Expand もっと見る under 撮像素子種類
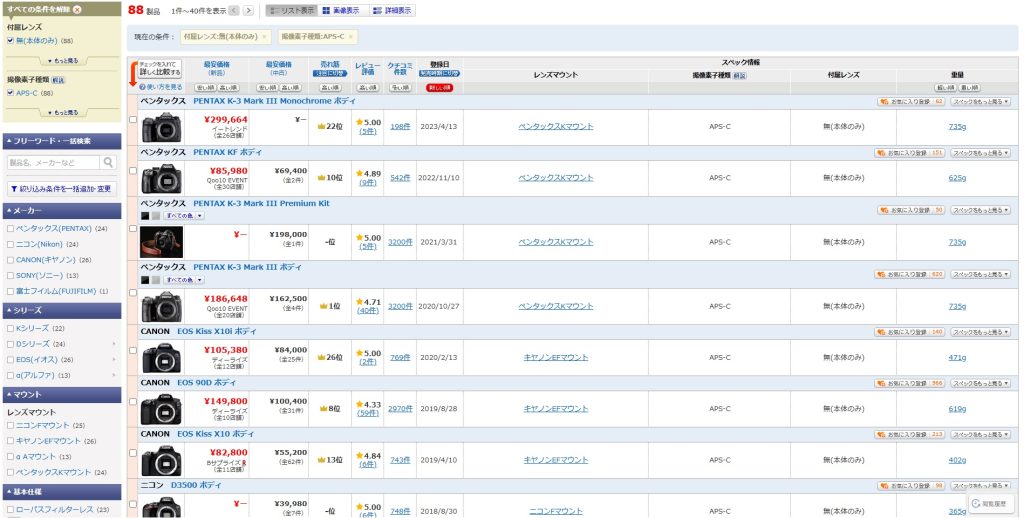This screenshot has width=1024, height=518. pyautogui.click(x=63, y=112)
